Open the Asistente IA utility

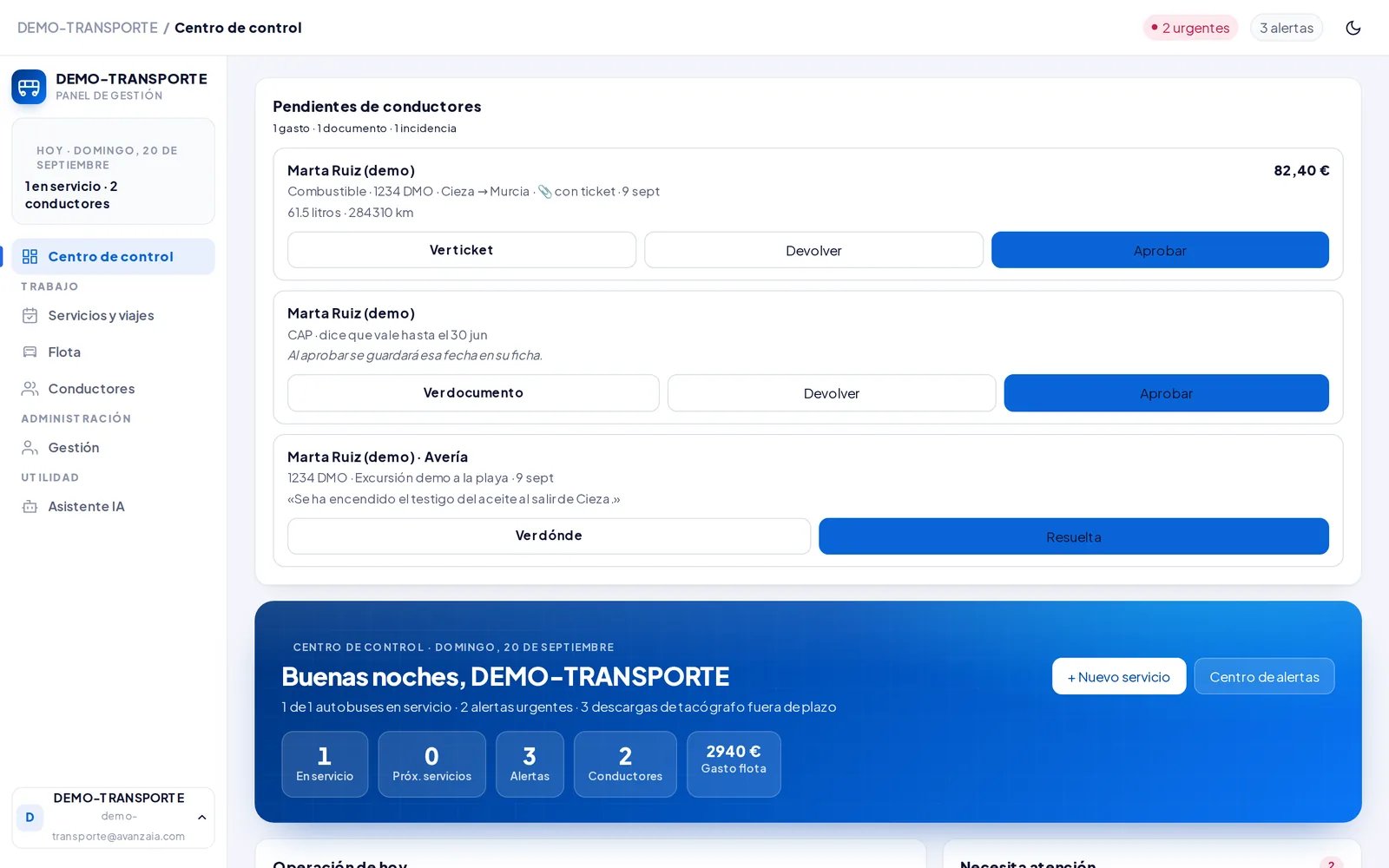tap(113, 506)
